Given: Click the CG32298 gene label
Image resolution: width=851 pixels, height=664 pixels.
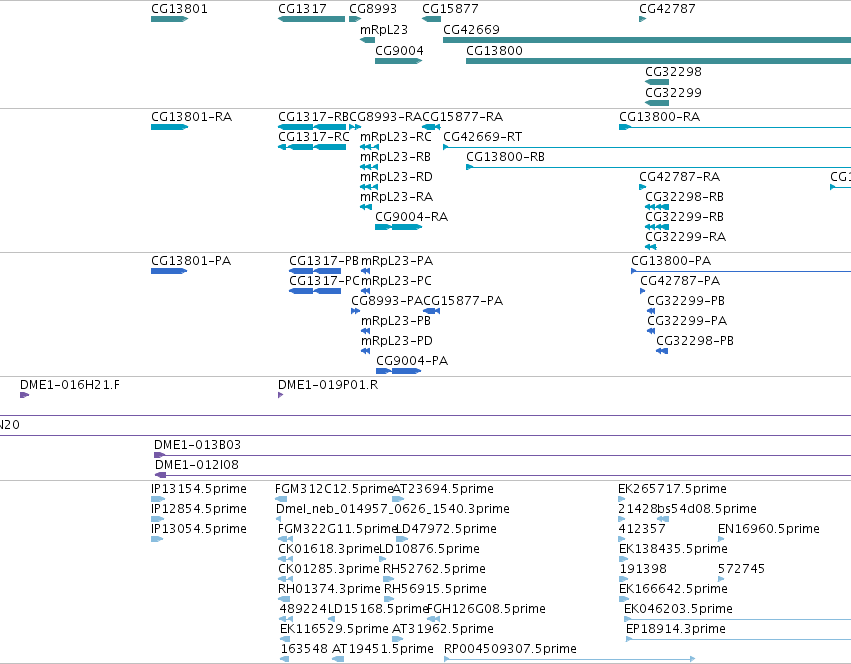Looking at the screenshot, I should pos(674,72).
